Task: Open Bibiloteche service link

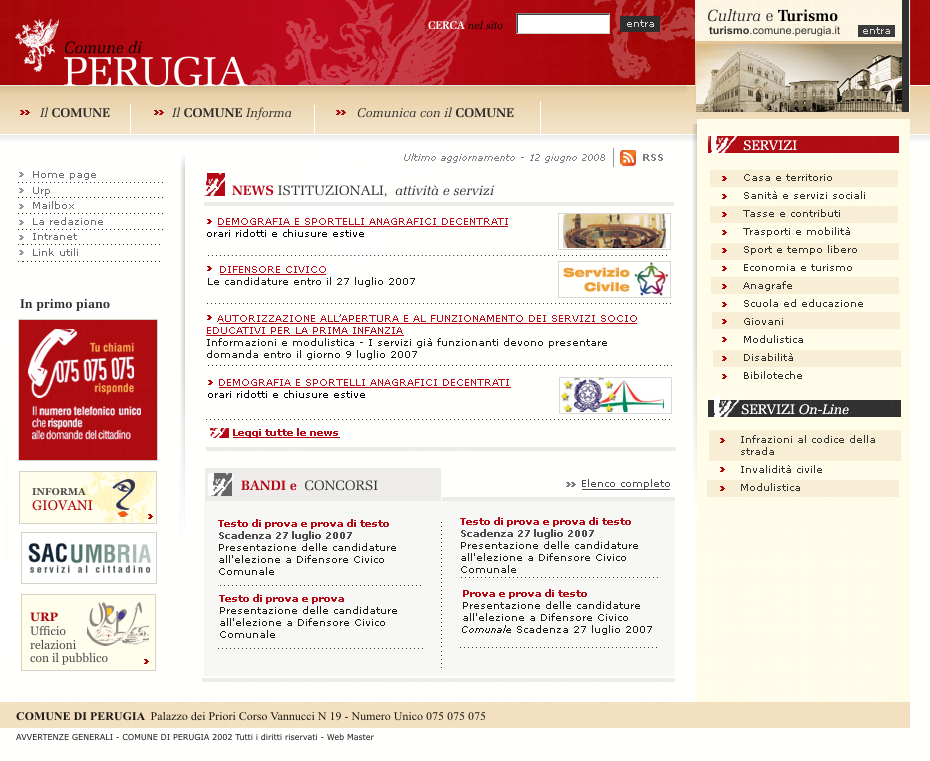Action: click(x=772, y=375)
